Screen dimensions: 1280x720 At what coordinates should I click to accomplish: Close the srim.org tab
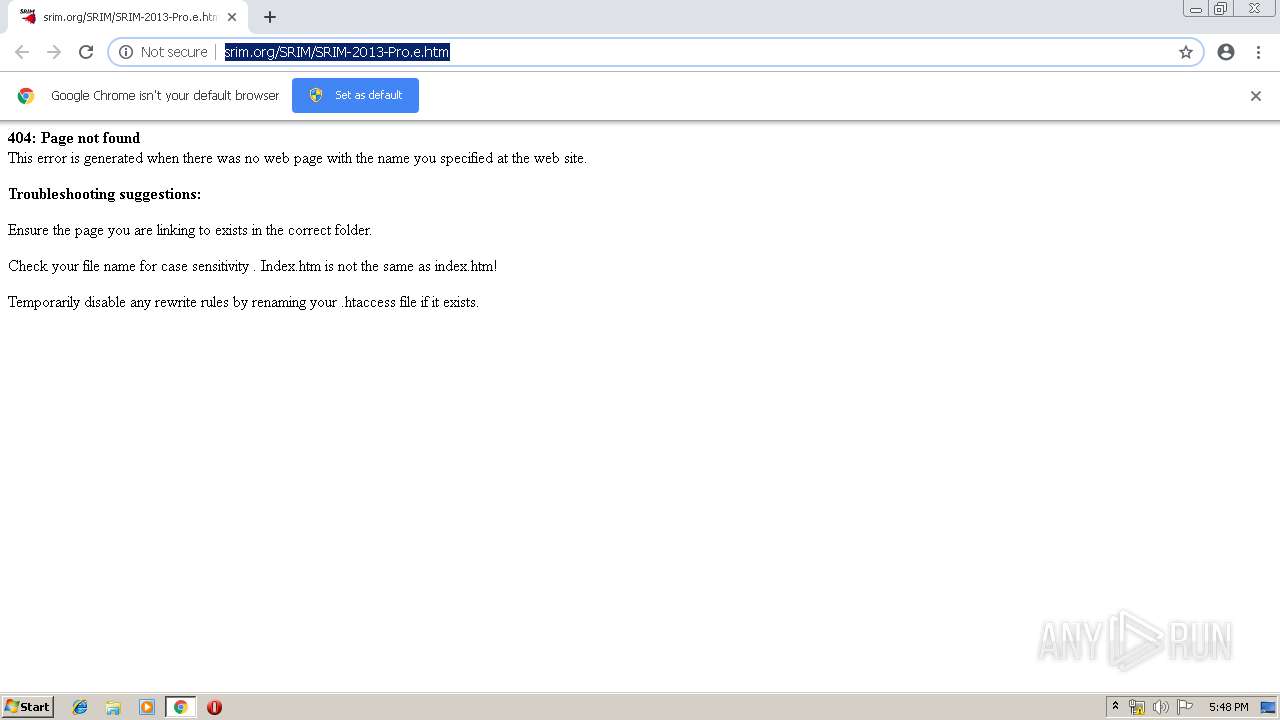coord(232,17)
